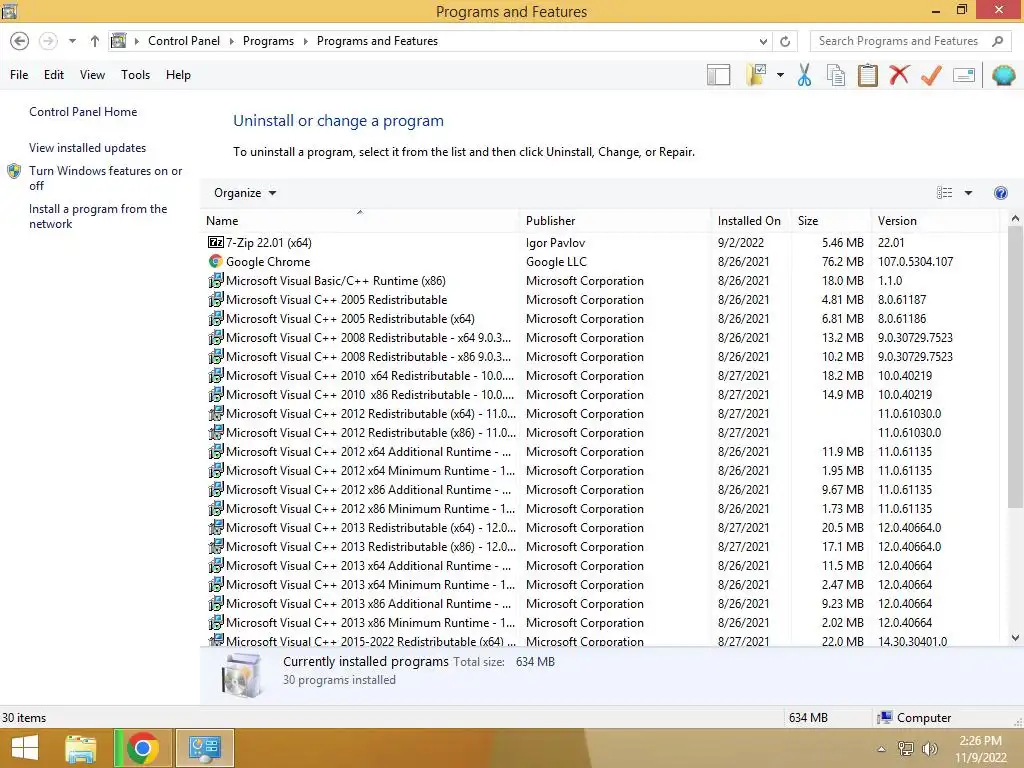Refresh the Programs and Features list

pyautogui.click(x=785, y=41)
